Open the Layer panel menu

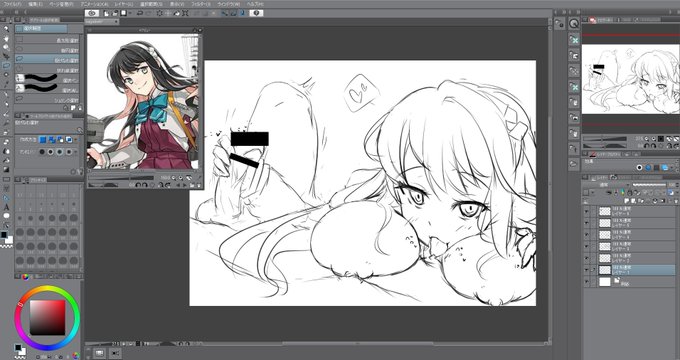[585, 177]
